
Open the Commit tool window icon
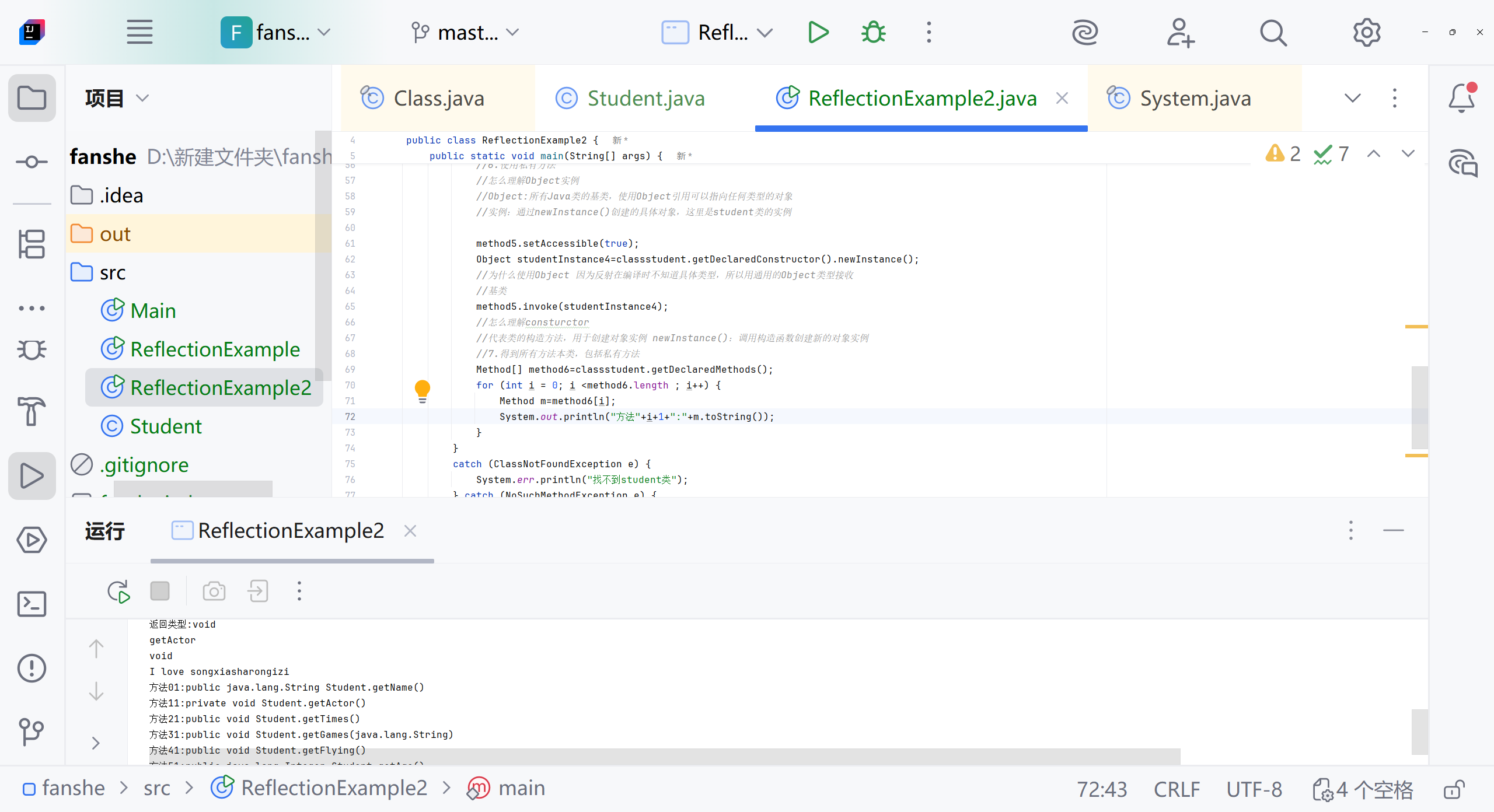pos(32,162)
